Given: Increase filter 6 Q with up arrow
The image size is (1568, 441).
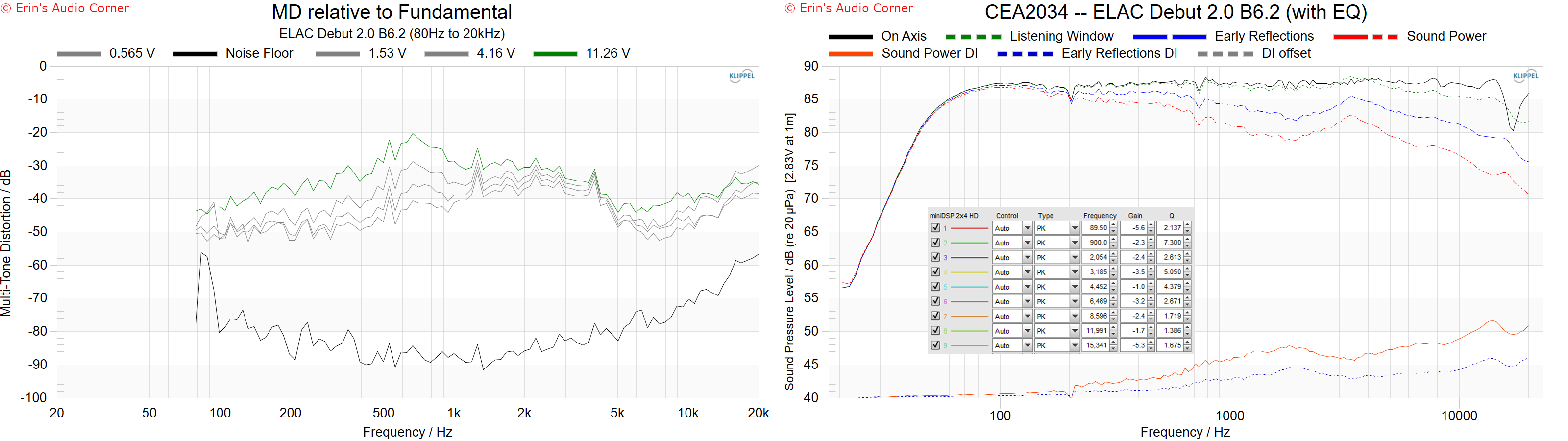Looking at the screenshot, I should pyautogui.click(x=1188, y=298).
